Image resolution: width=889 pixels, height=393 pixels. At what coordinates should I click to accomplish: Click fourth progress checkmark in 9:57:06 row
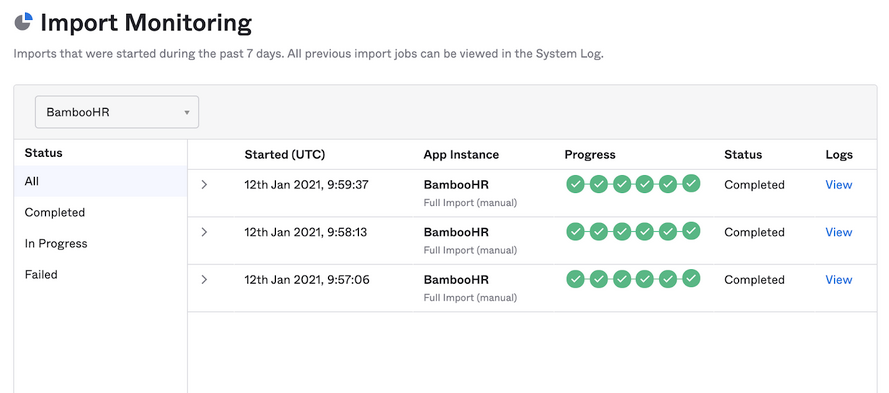645,278
